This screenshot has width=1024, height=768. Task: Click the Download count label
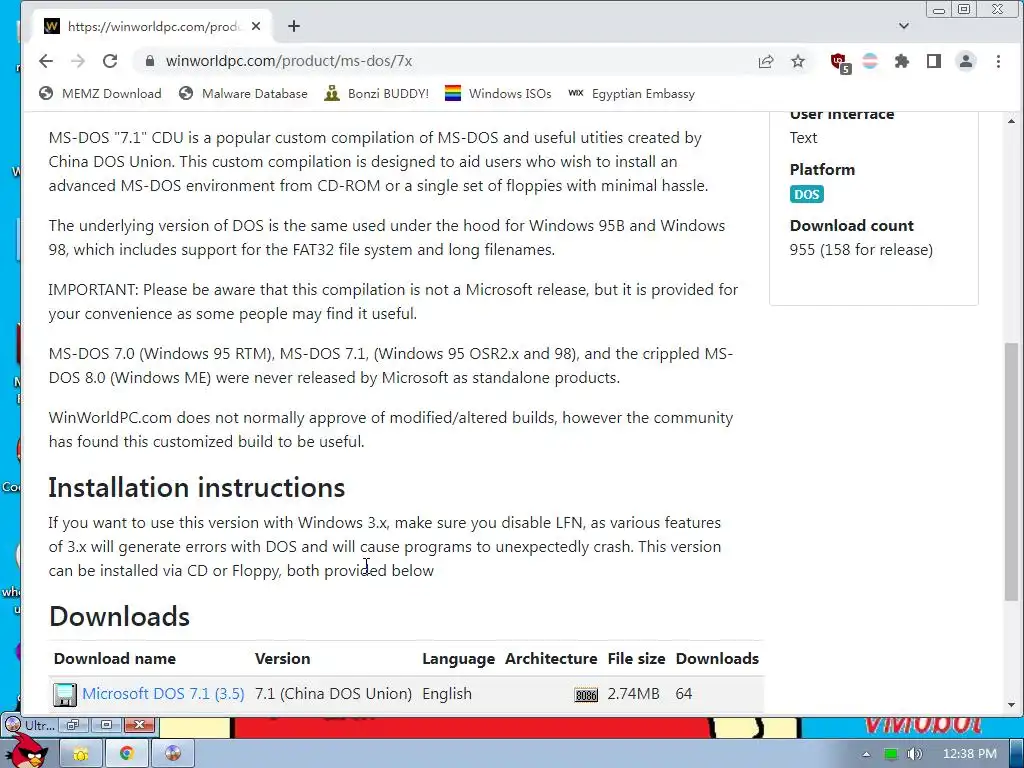(x=852, y=225)
